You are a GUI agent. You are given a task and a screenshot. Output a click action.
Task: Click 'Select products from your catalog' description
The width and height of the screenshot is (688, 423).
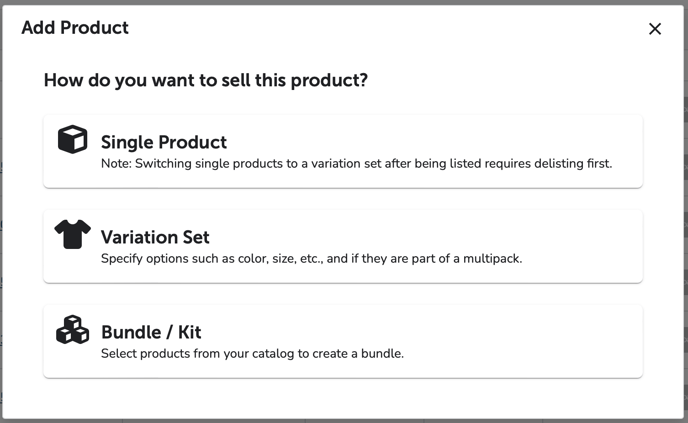point(252,354)
